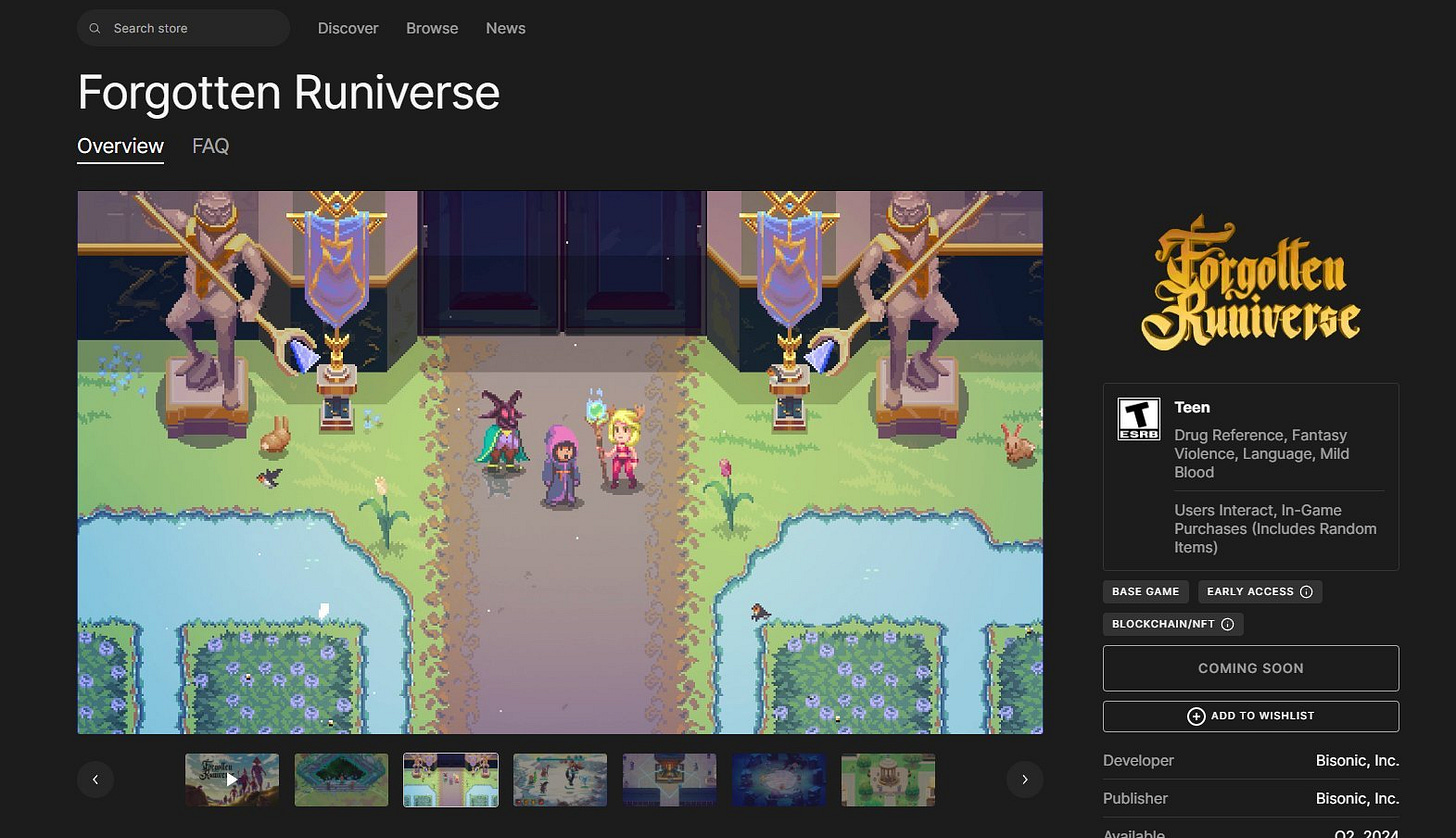Select the fifth thumbnail in carousel
This screenshot has height=838, width=1456.
669,780
